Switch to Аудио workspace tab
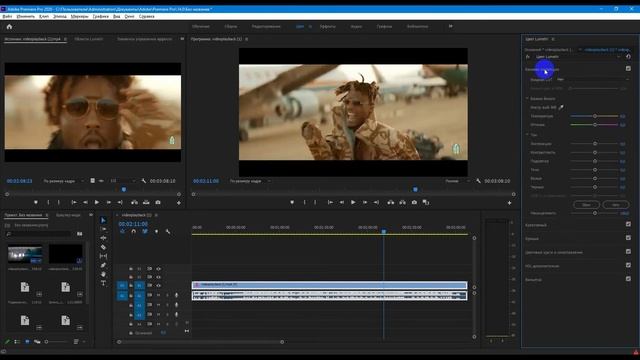640x360 pixels. (x=356, y=27)
